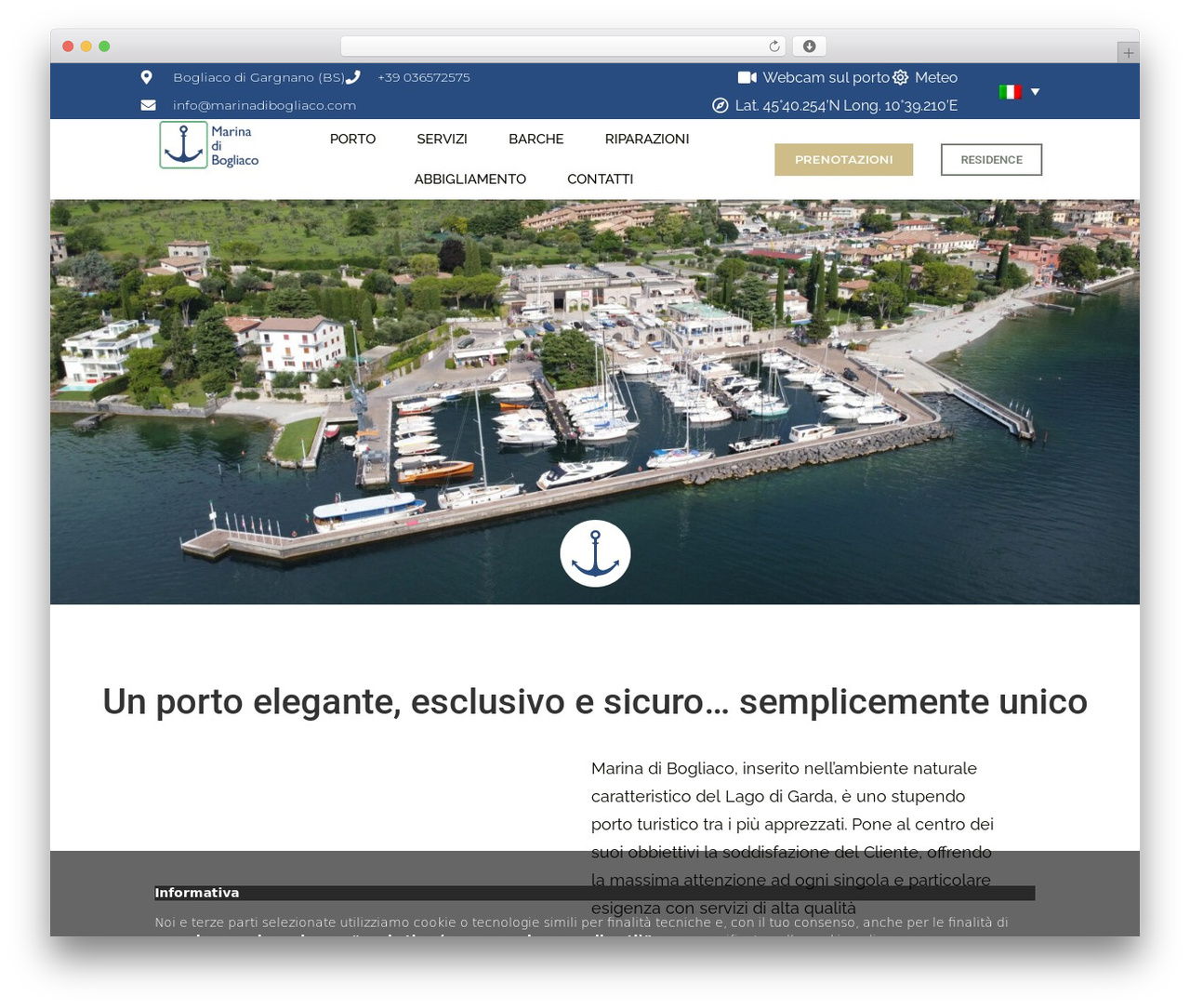Click the round anchor icon on hero image
Screen dimensions: 1190x1008
click(x=595, y=553)
